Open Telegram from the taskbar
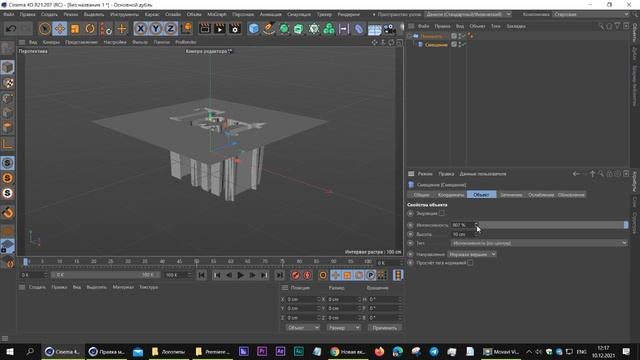Screen dimensions: 640x360 tap(434, 351)
